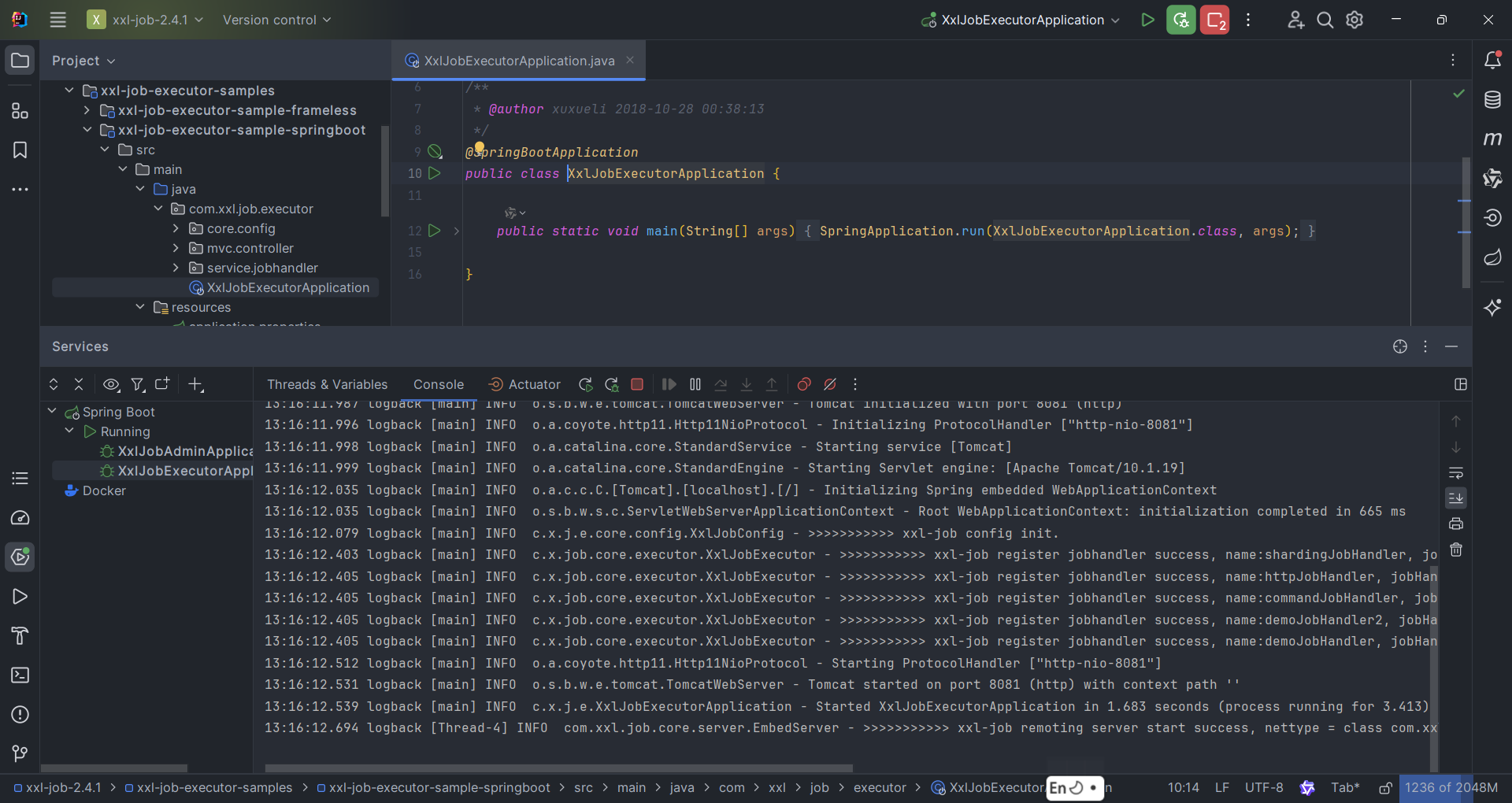The width and height of the screenshot is (1512, 803).
Task: Click the Stop button in Services toolbar
Action: 637,384
